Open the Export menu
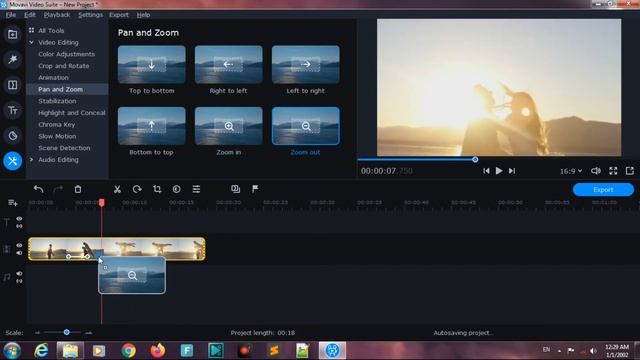The height and width of the screenshot is (360, 640). pos(119,15)
